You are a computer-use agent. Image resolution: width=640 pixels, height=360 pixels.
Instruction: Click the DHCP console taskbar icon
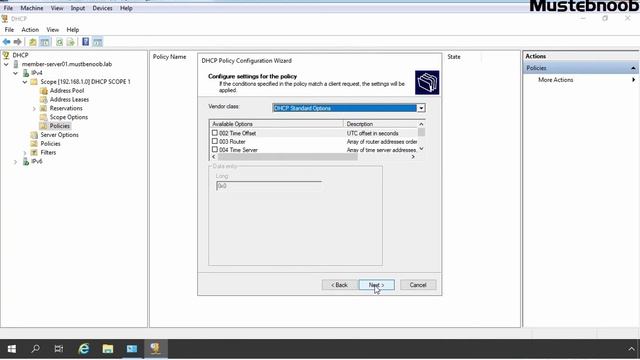pyautogui.click(x=155, y=349)
